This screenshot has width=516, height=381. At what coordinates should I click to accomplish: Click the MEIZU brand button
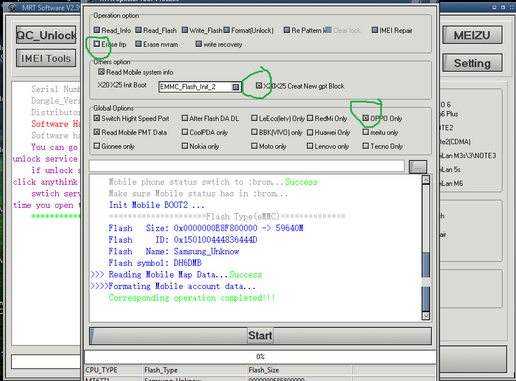(x=472, y=35)
